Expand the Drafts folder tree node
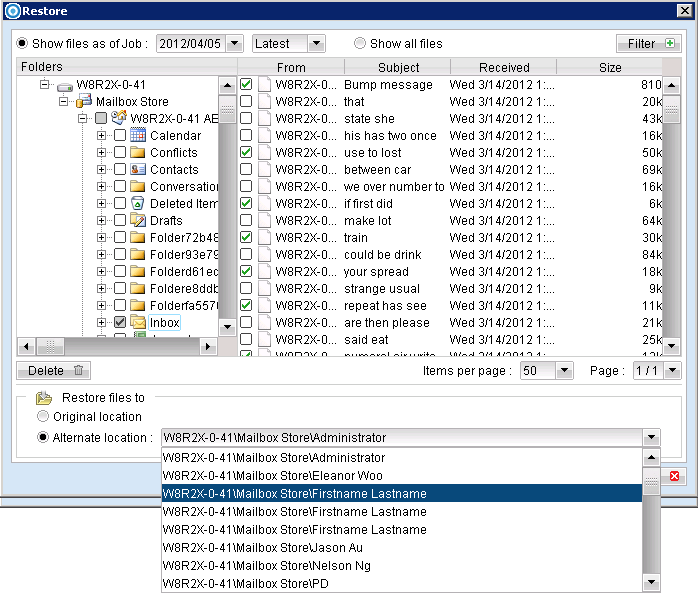The height and width of the screenshot is (594, 698). pos(102,221)
